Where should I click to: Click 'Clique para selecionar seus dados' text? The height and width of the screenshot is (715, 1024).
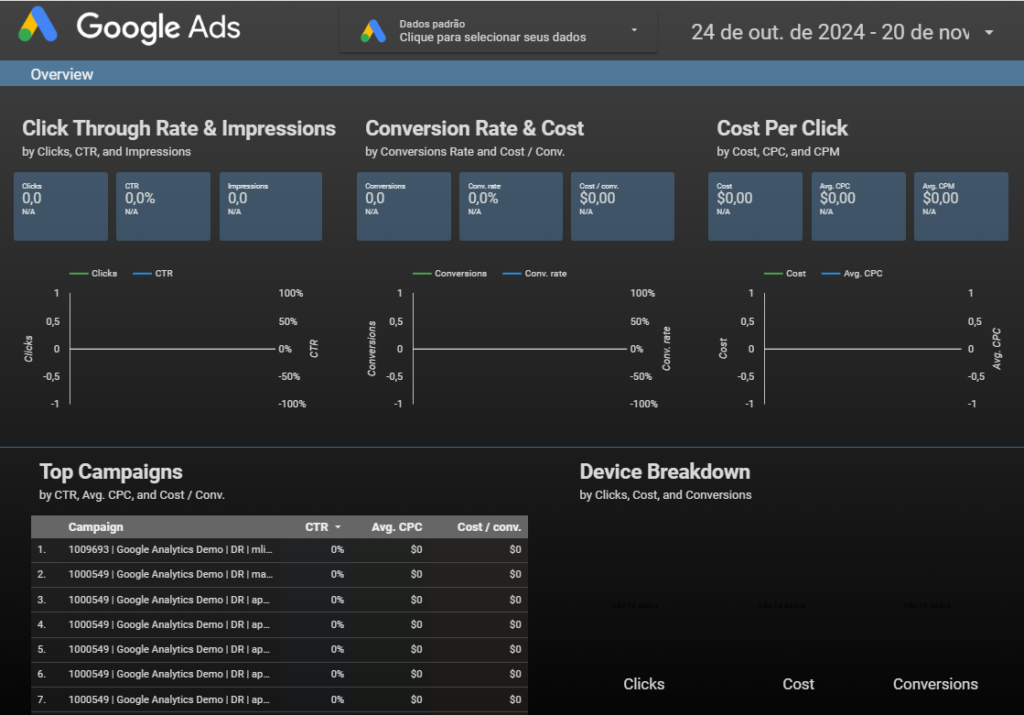coord(492,37)
